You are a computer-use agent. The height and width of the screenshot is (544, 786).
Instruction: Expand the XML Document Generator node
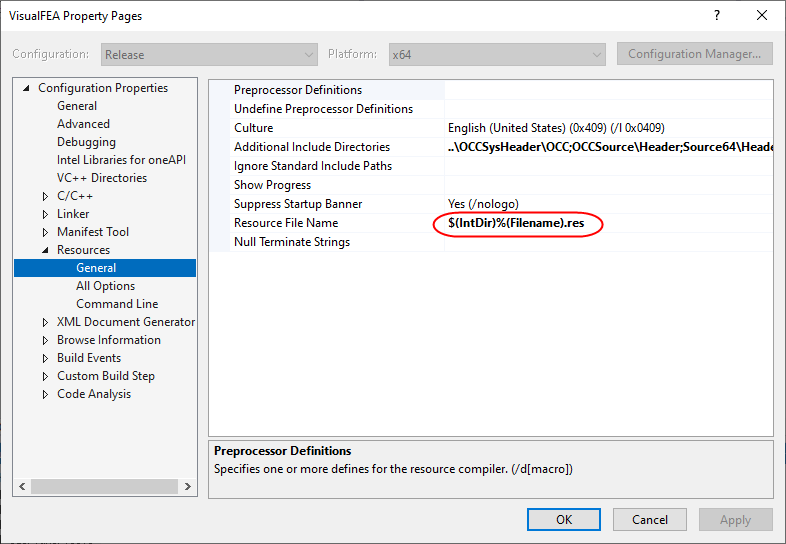[x=45, y=322]
